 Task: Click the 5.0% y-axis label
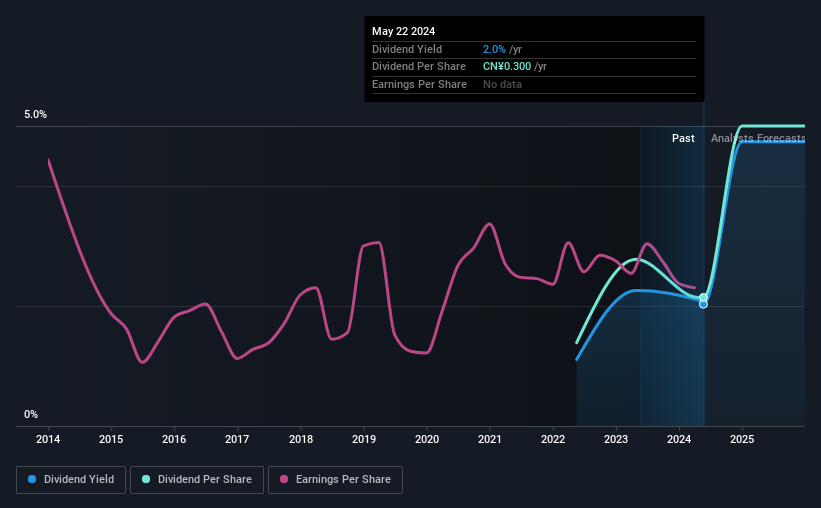36,114
